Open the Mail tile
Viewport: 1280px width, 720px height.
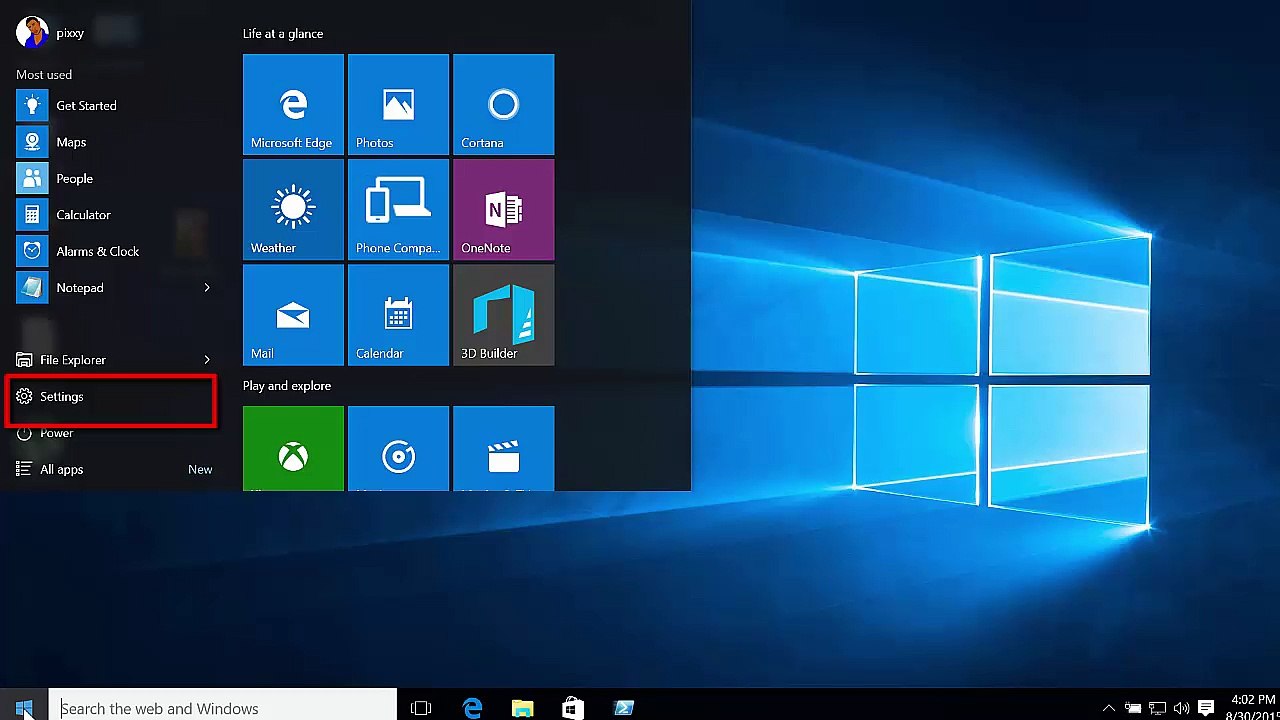pos(293,315)
